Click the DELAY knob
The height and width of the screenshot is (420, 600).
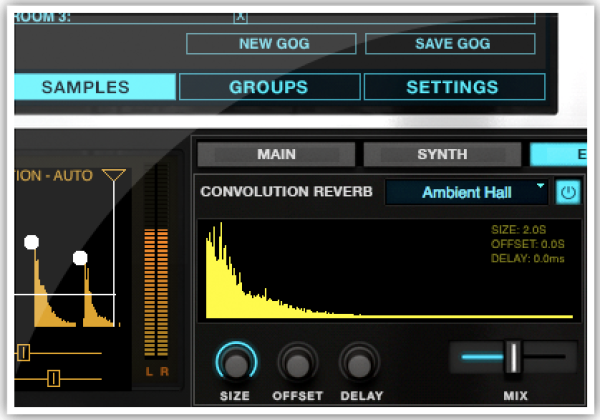(359, 363)
